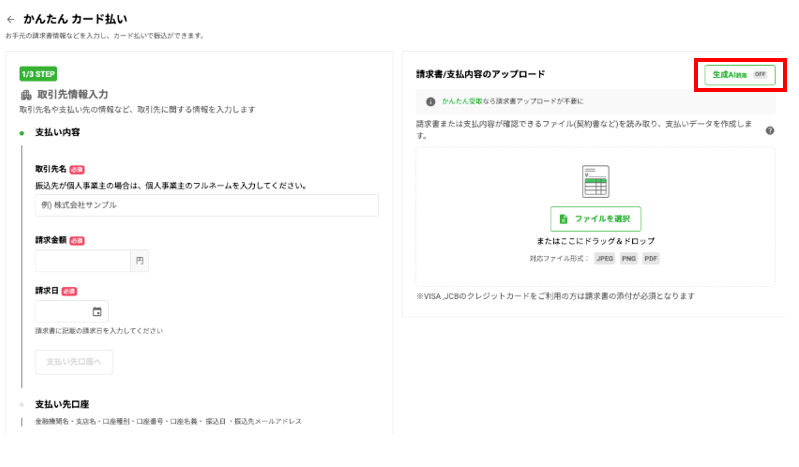Click the 請求日 date field
This screenshot has width=799, height=467.
point(71,312)
